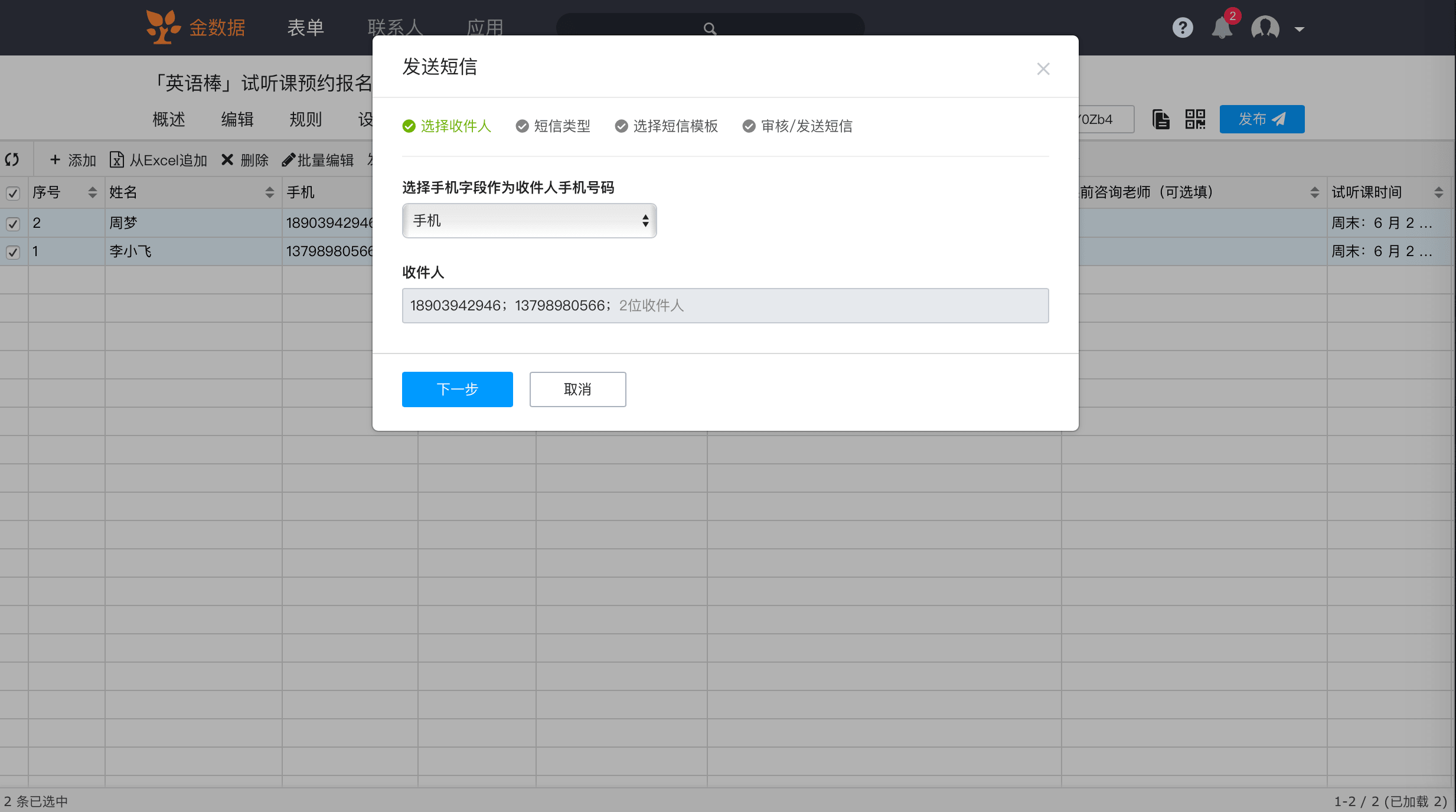Click the search magnifier icon
This screenshot has width=1456, height=812.
coord(710,28)
